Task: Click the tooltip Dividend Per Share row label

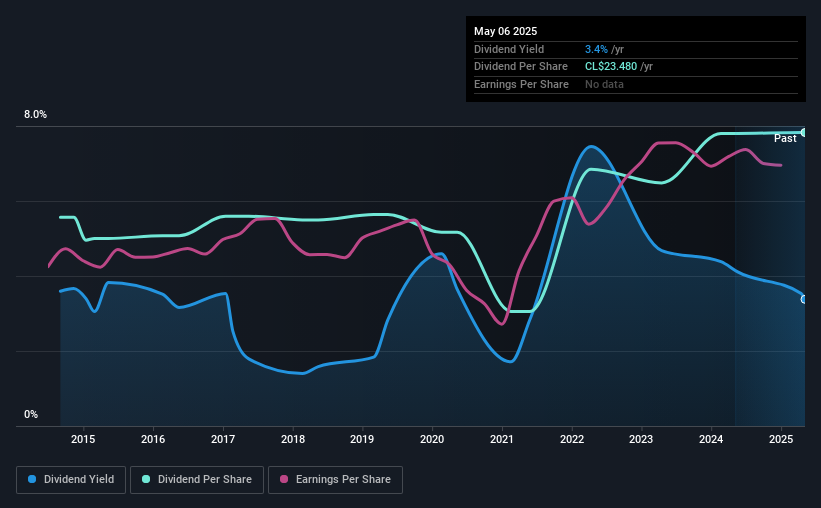Action: (520, 67)
